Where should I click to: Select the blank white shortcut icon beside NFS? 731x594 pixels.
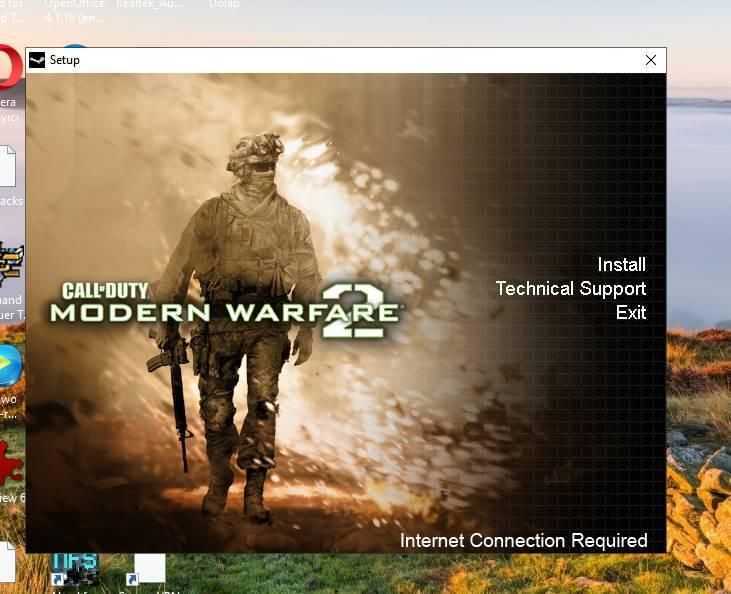pyautogui.click(x=147, y=569)
